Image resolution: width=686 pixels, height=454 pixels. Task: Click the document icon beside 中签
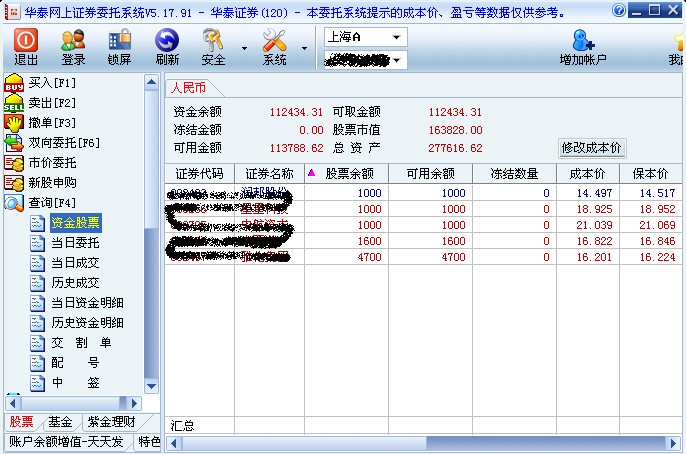(37, 383)
